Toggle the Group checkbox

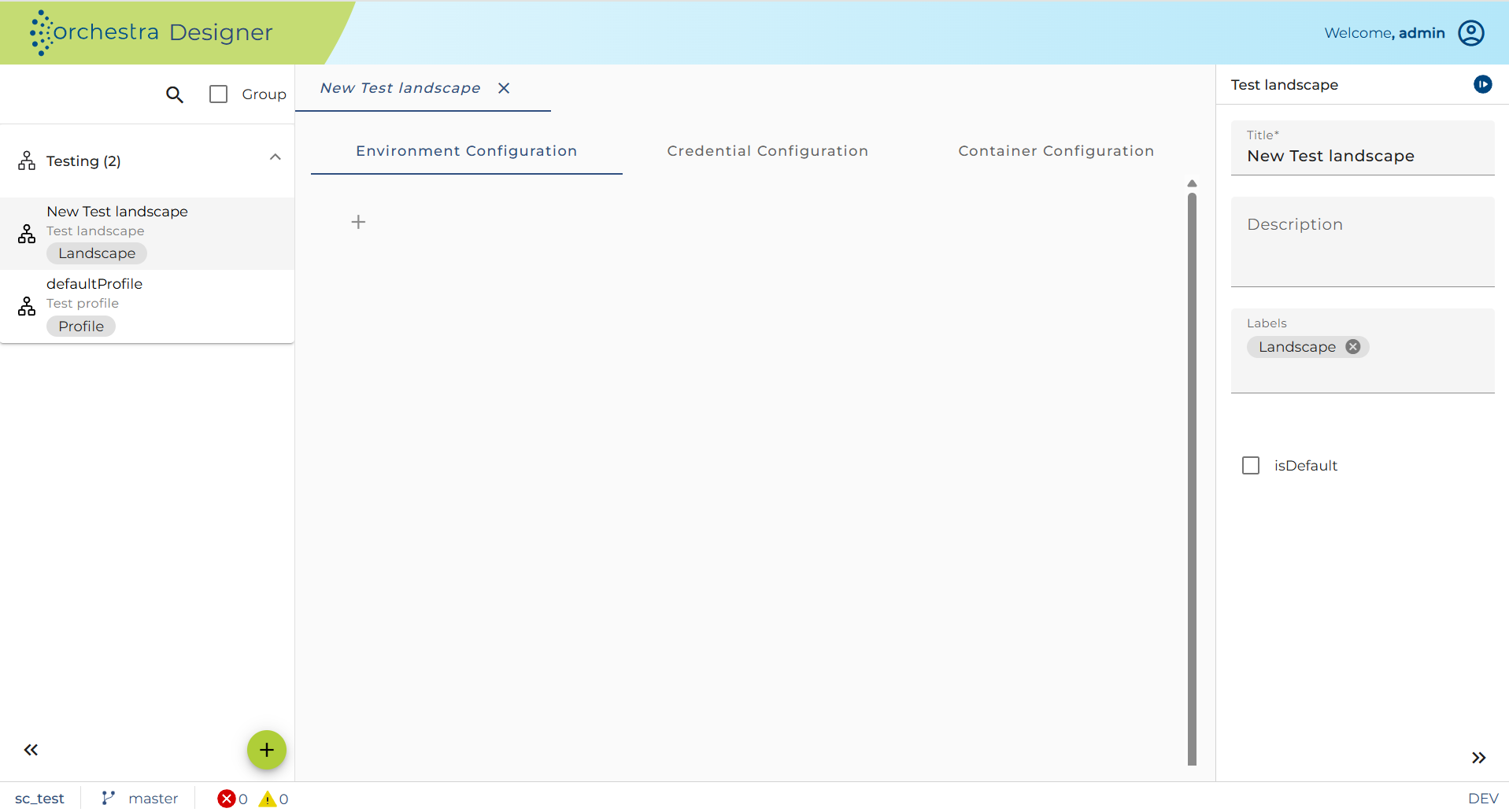point(218,94)
